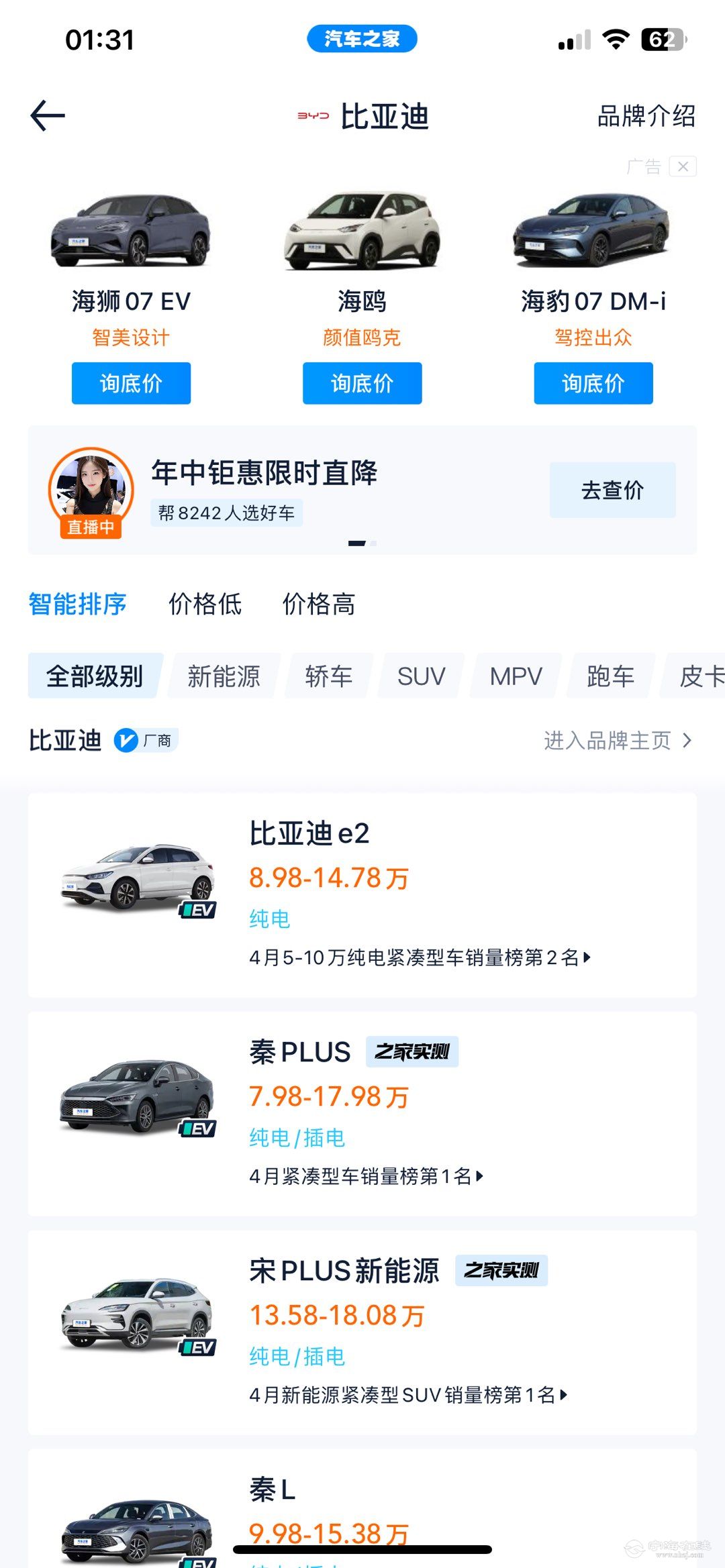Sort by 价格高
Viewport: 725px width, 1568px height.
[318, 604]
